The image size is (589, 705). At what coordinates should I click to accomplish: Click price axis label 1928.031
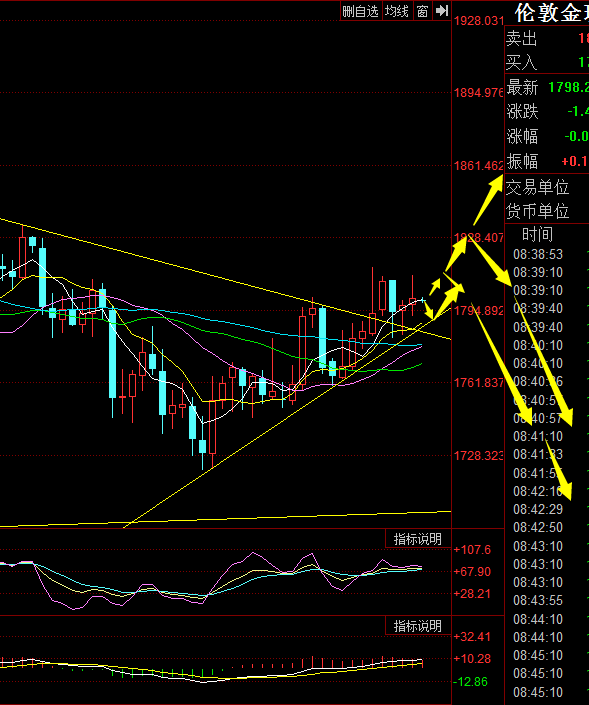[479, 21]
